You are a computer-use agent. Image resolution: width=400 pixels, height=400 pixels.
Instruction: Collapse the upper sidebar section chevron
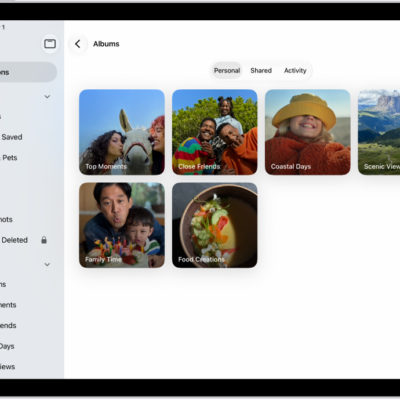pyautogui.click(x=47, y=97)
